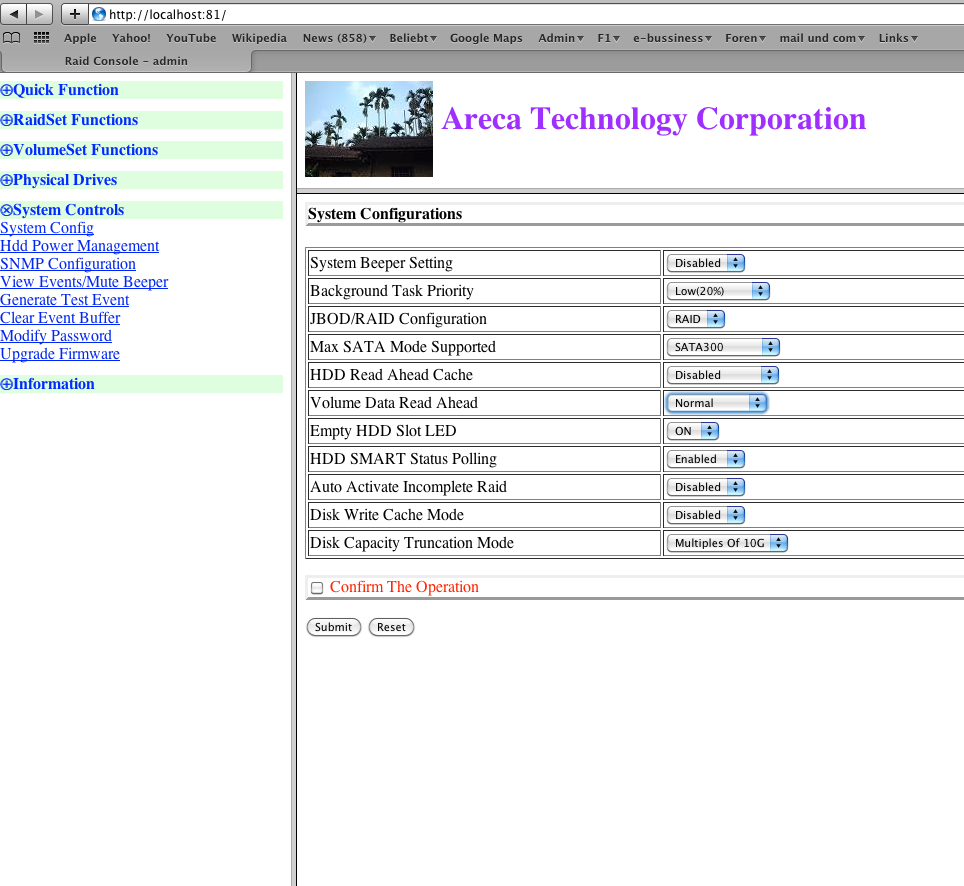The height and width of the screenshot is (886, 964).
Task: Open the Wikipedia bookmark
Action: coord(259,38)
